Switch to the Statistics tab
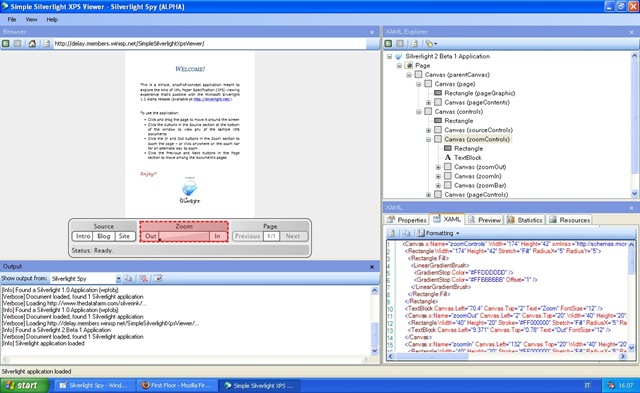The height and width of the screenshot is (393, 640). [525, 220]
